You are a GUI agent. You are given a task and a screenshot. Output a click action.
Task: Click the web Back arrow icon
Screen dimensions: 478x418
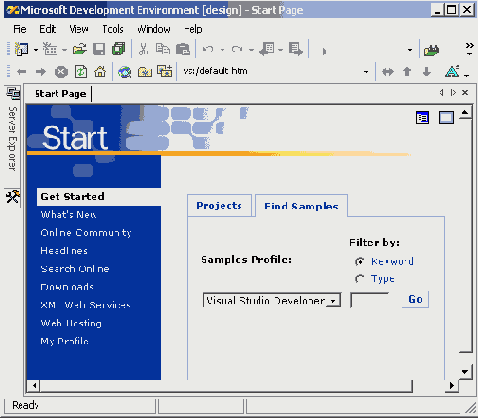point(22,72)
